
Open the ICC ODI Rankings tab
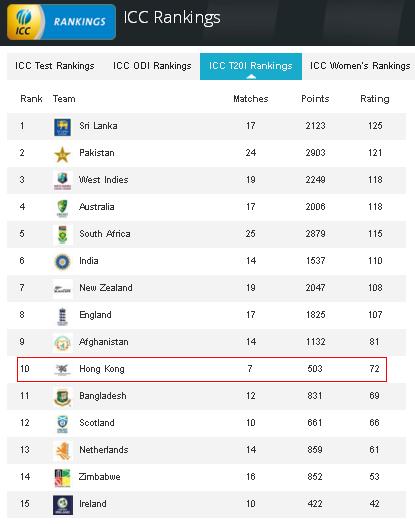point(152,66)
